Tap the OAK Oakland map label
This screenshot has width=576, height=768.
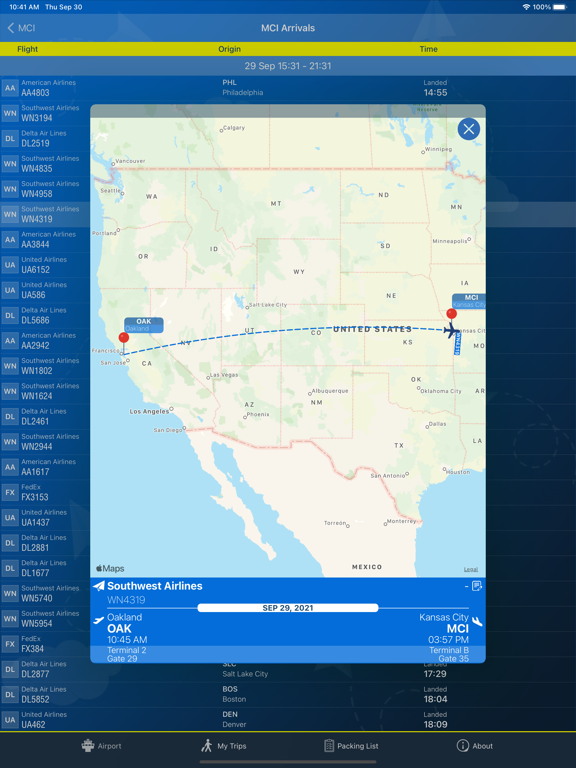point(144,325)
